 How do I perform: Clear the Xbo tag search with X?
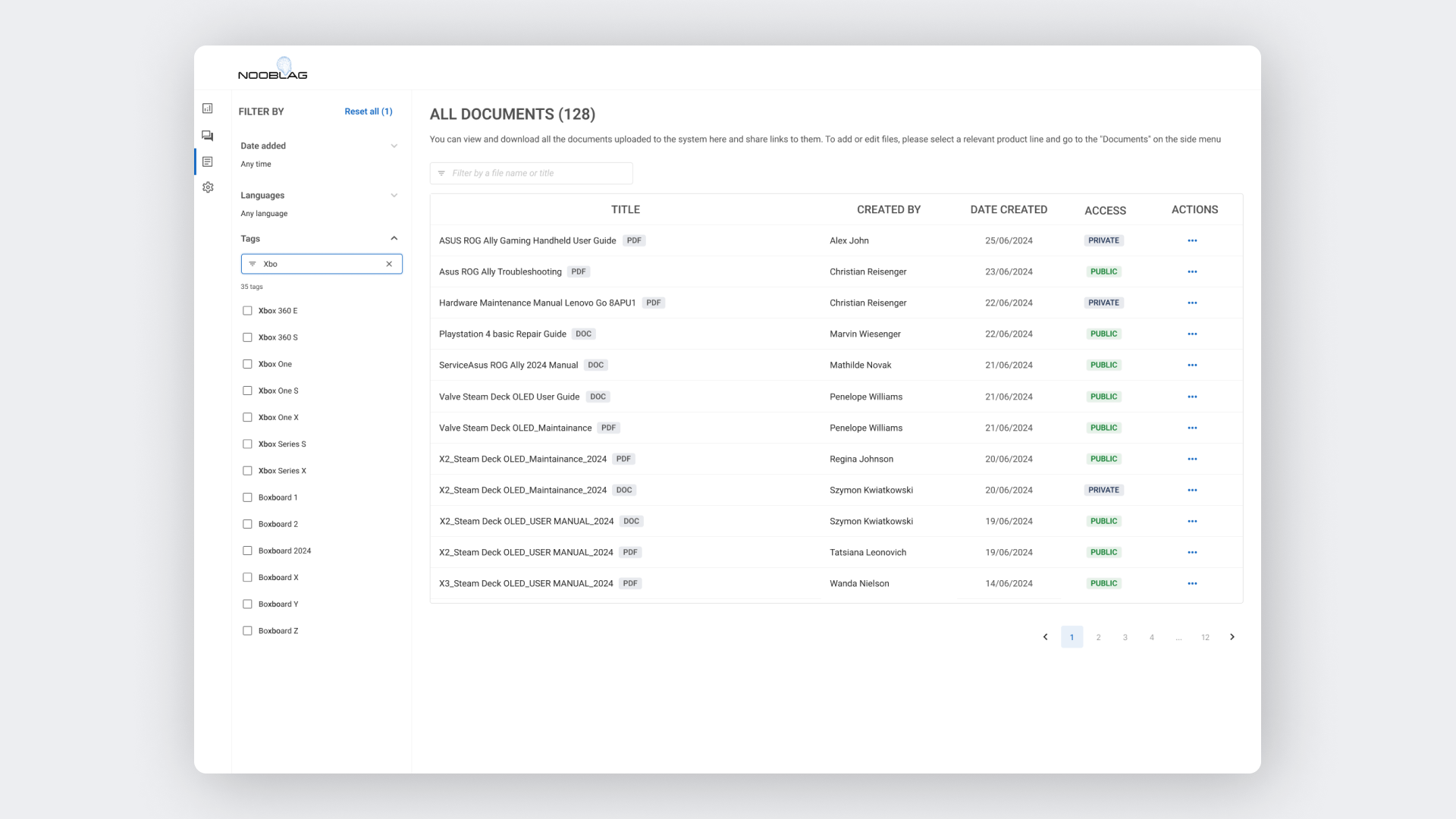[x=389, y=264]
